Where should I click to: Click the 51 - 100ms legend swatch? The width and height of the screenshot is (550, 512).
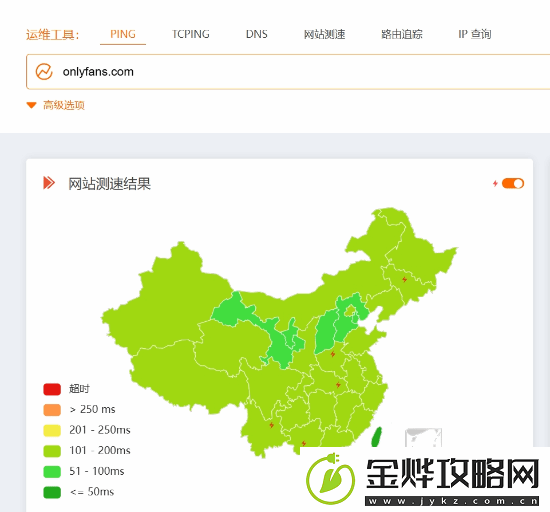[x=52, y=472]
